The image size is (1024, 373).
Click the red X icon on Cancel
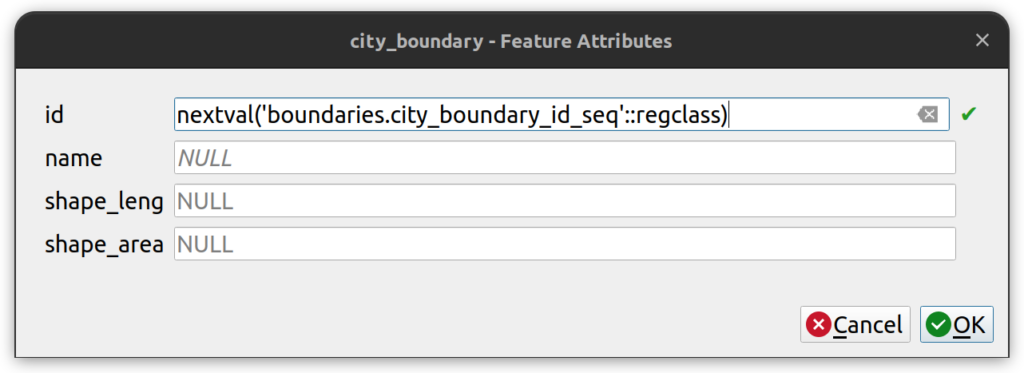(x=819, y=325)
